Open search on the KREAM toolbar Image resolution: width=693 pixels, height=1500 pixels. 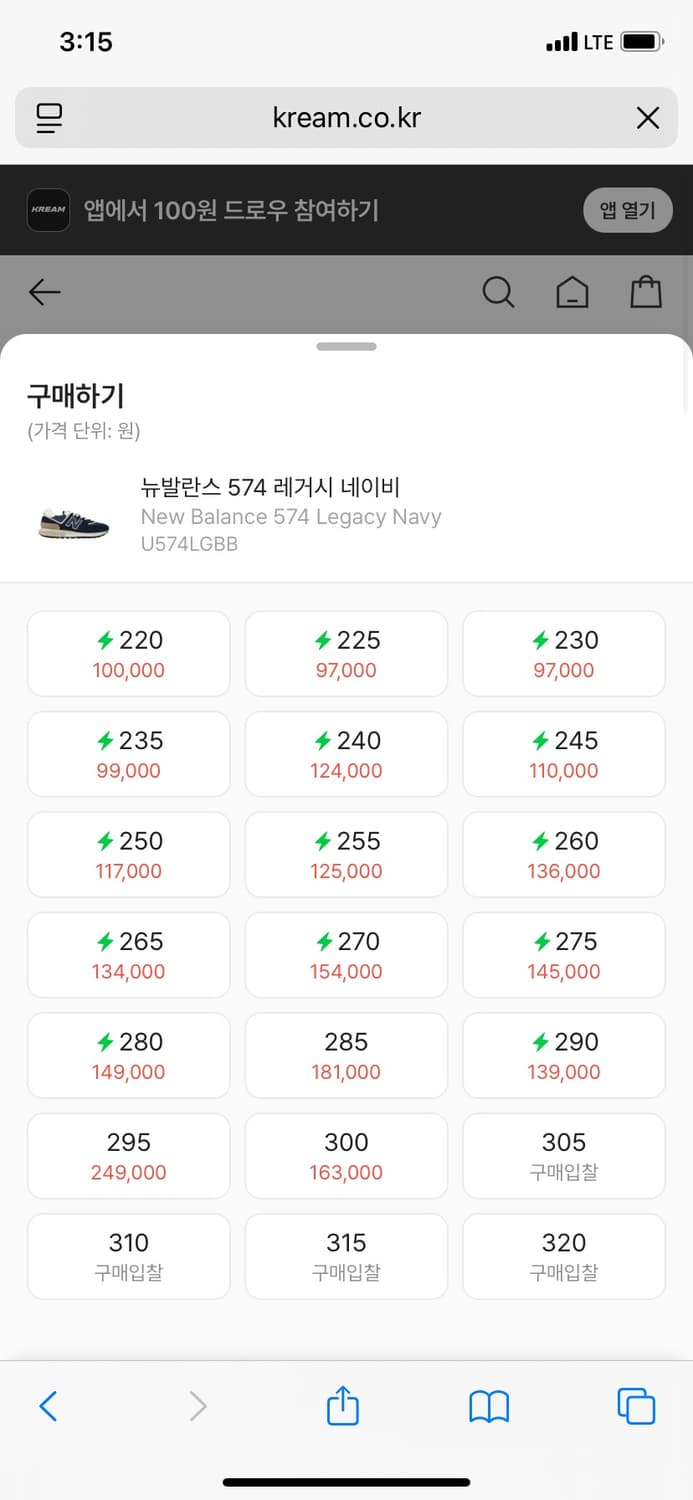(x=498, y=292)
